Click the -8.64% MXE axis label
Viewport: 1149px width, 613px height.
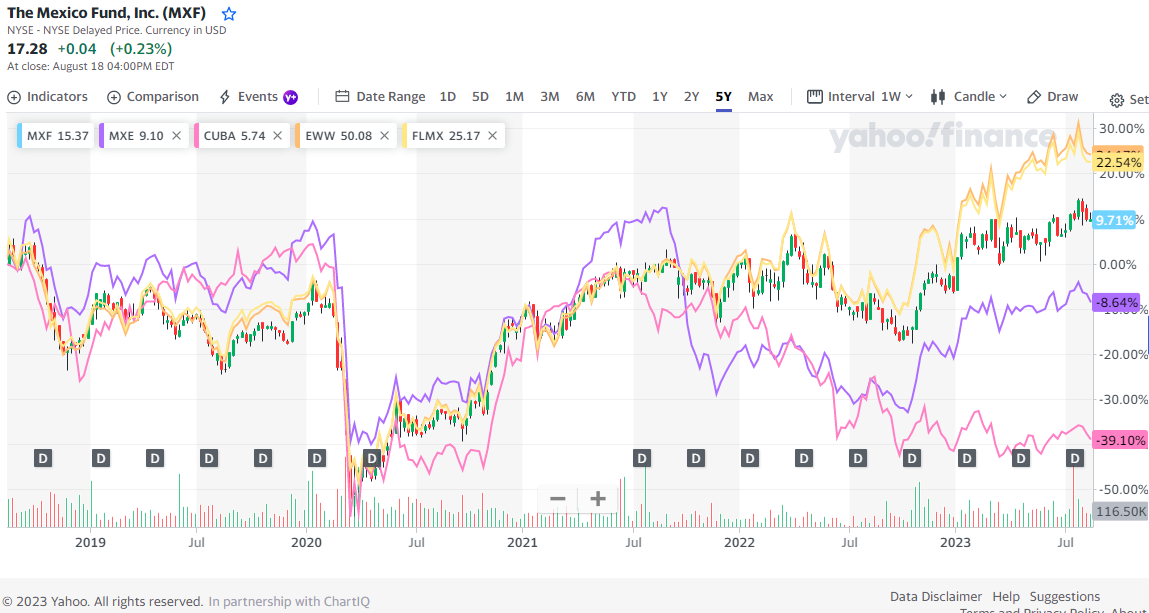pyautogui.click(x=1117, y=302)
